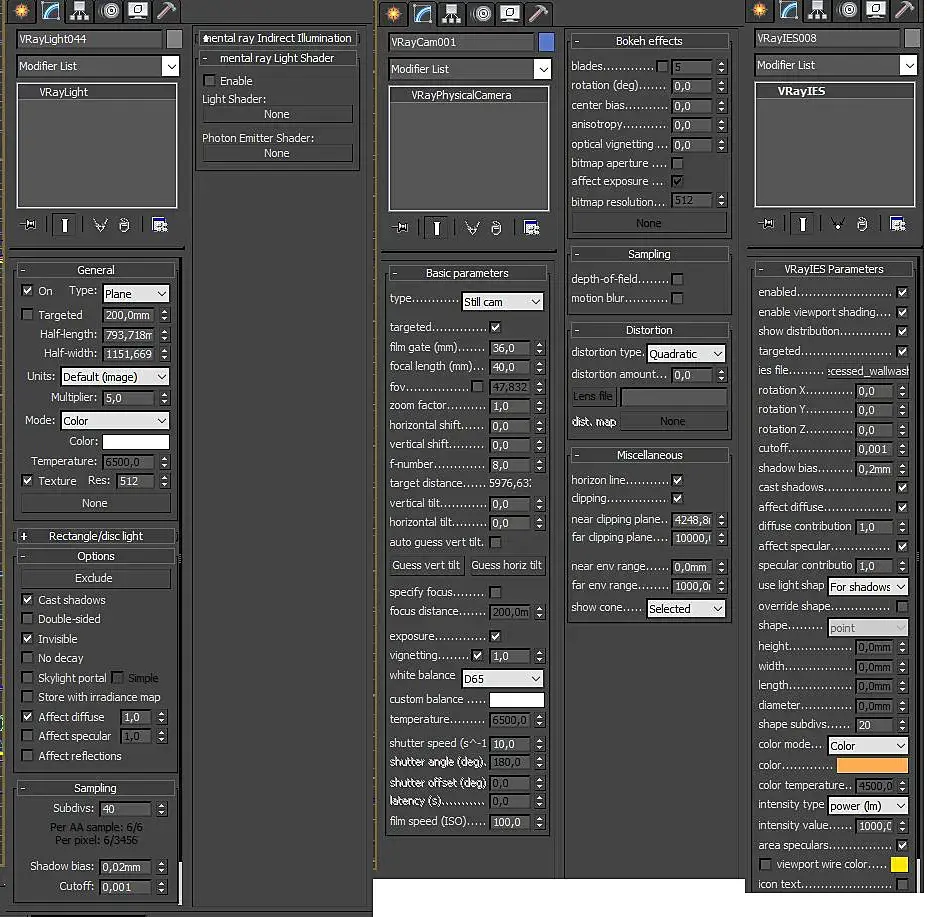The image size is (927, 917).
Task: Toggle Cast shadows option
Action: pyautogui.click(x=27, y=600)
